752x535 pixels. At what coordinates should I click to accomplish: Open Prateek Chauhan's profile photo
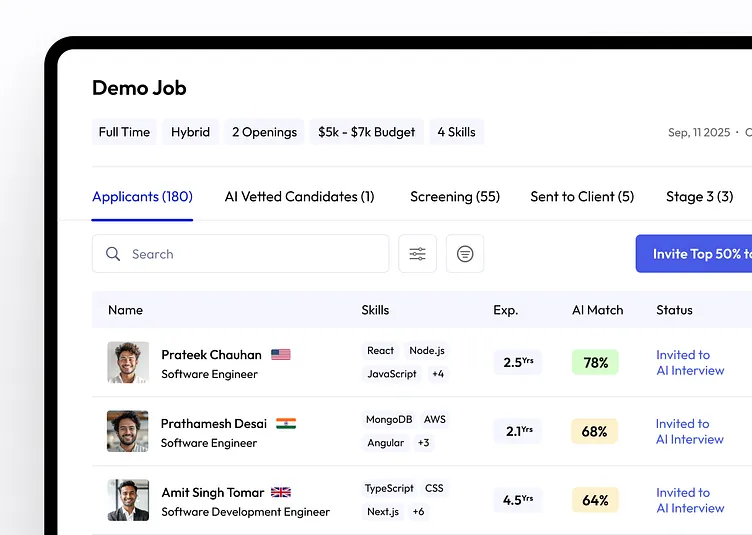click(128, 363)
